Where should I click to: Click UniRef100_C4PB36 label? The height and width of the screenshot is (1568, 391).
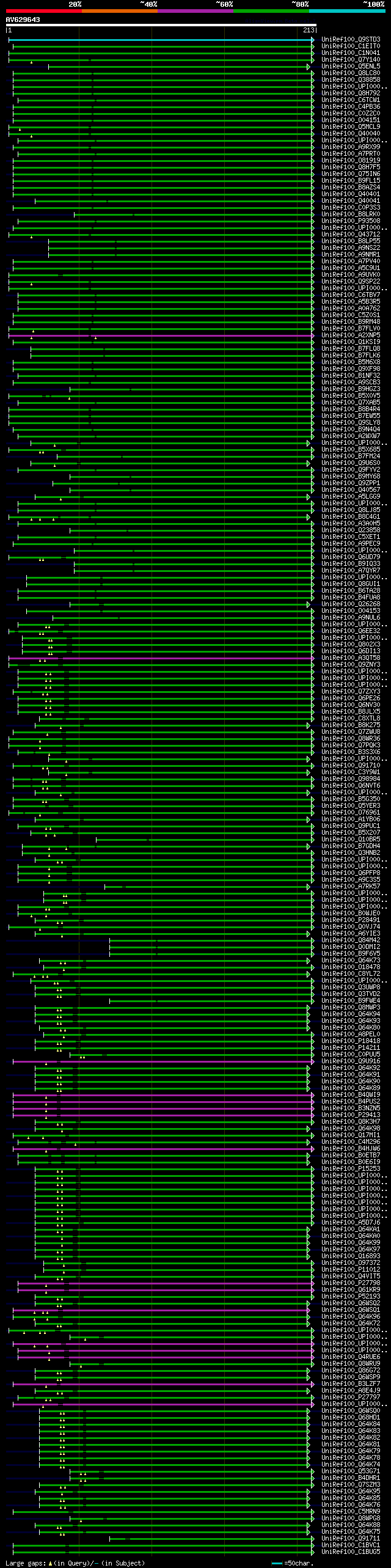click(x=351, y=107)
